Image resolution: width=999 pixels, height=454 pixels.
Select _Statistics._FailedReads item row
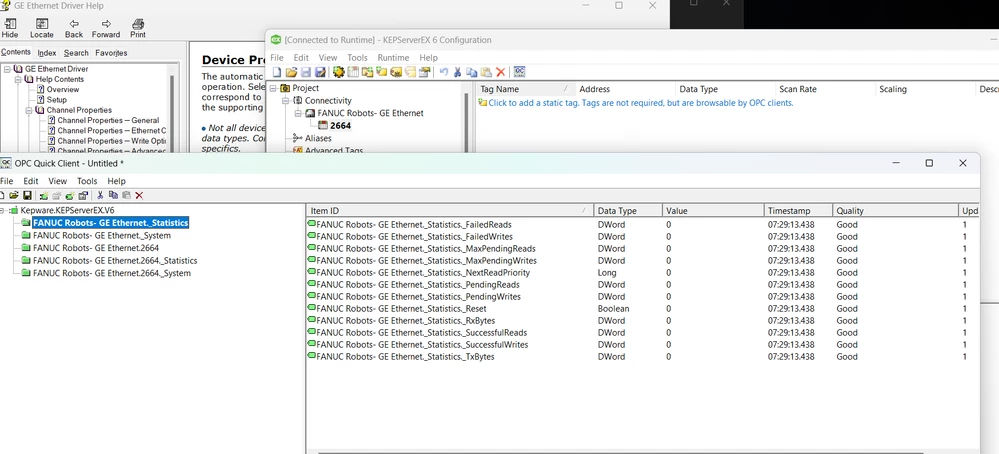pyautogui.click(x=643, y=225)
